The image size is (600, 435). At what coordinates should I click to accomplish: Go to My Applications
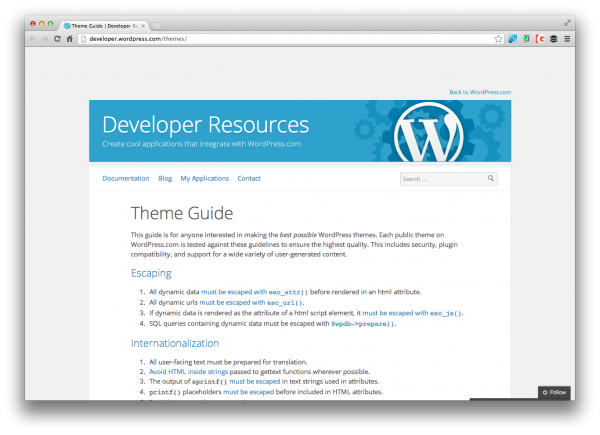click(x=204, y=178)
